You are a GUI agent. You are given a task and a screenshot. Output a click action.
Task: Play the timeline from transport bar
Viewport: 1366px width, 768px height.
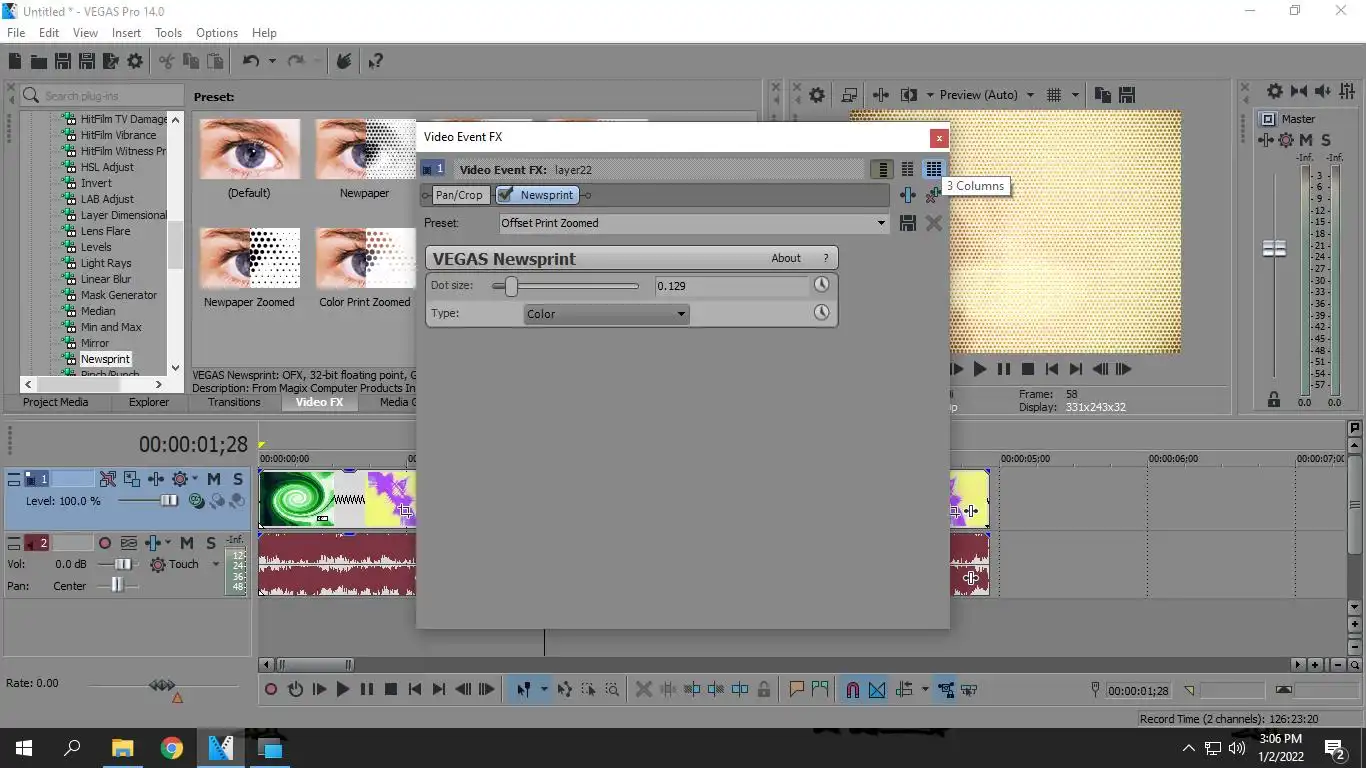point(343,689)
